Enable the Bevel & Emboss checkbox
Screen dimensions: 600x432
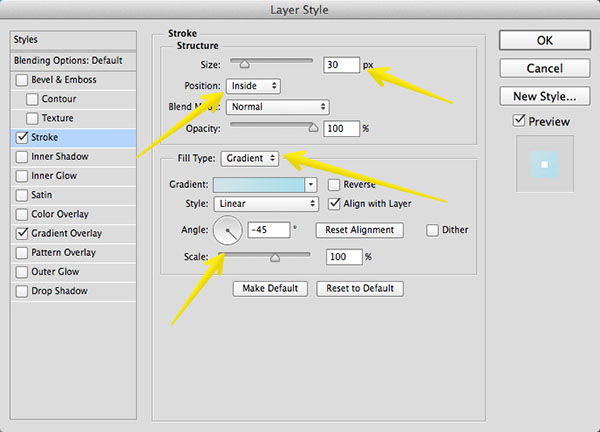tap(23, 80)
